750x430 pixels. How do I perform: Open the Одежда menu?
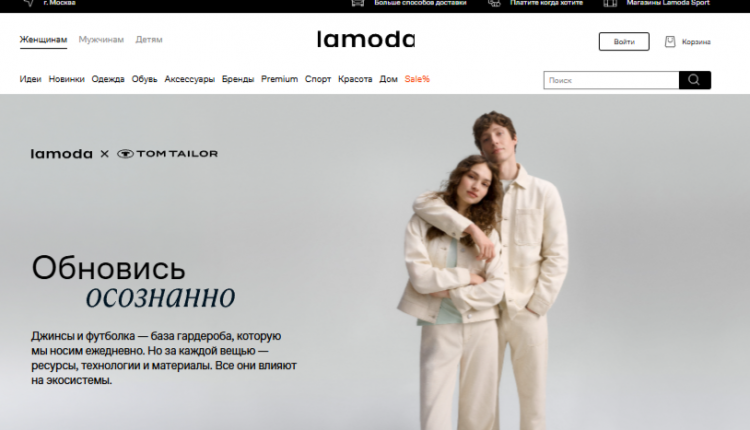click(x=108, y=79)
